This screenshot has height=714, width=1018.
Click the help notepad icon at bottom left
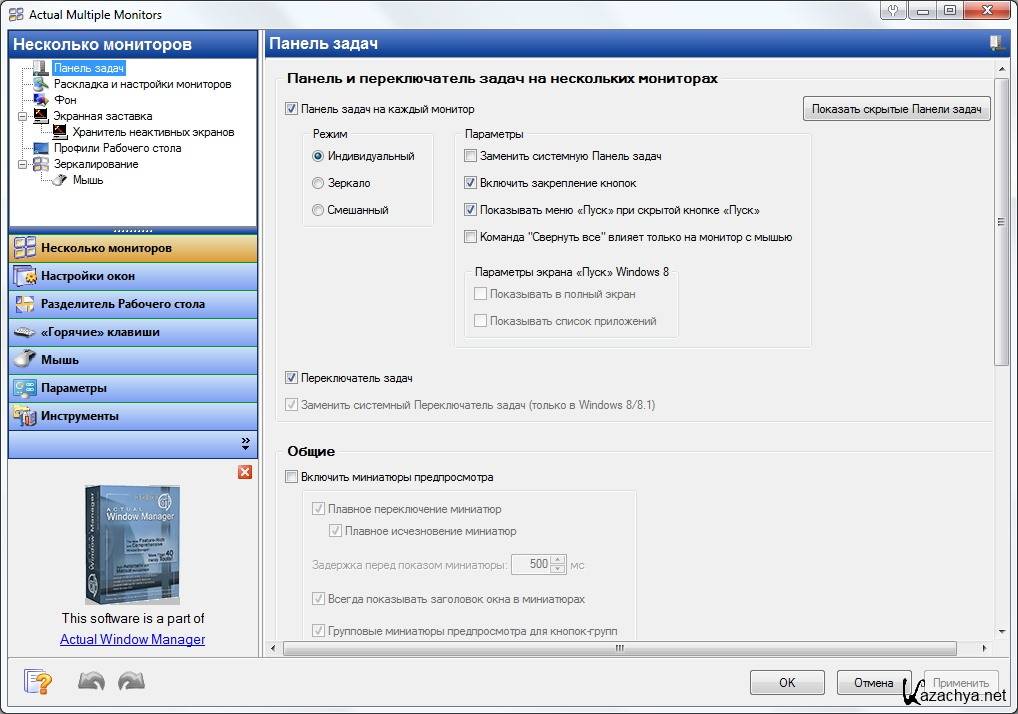click(x=38, y=682)
